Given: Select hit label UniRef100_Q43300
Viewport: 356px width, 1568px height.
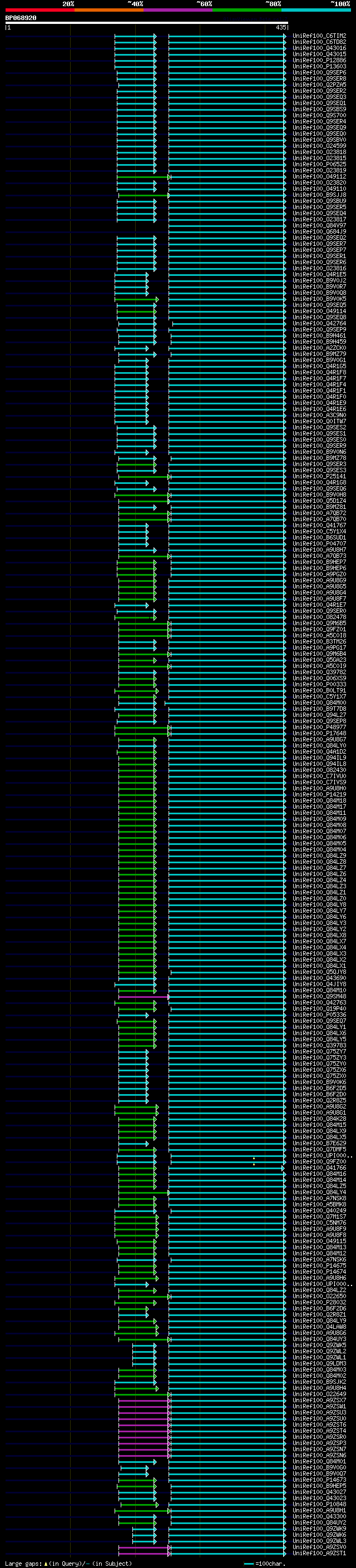Looking at the screenshot, I should [x=319, y=1516].
